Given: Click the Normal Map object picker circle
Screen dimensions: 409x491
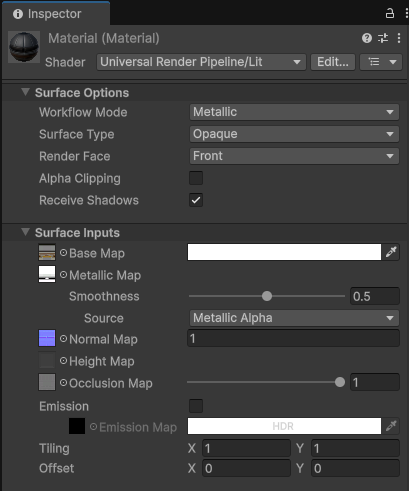Looking at the screenshot, I should [x=63, y=339].
